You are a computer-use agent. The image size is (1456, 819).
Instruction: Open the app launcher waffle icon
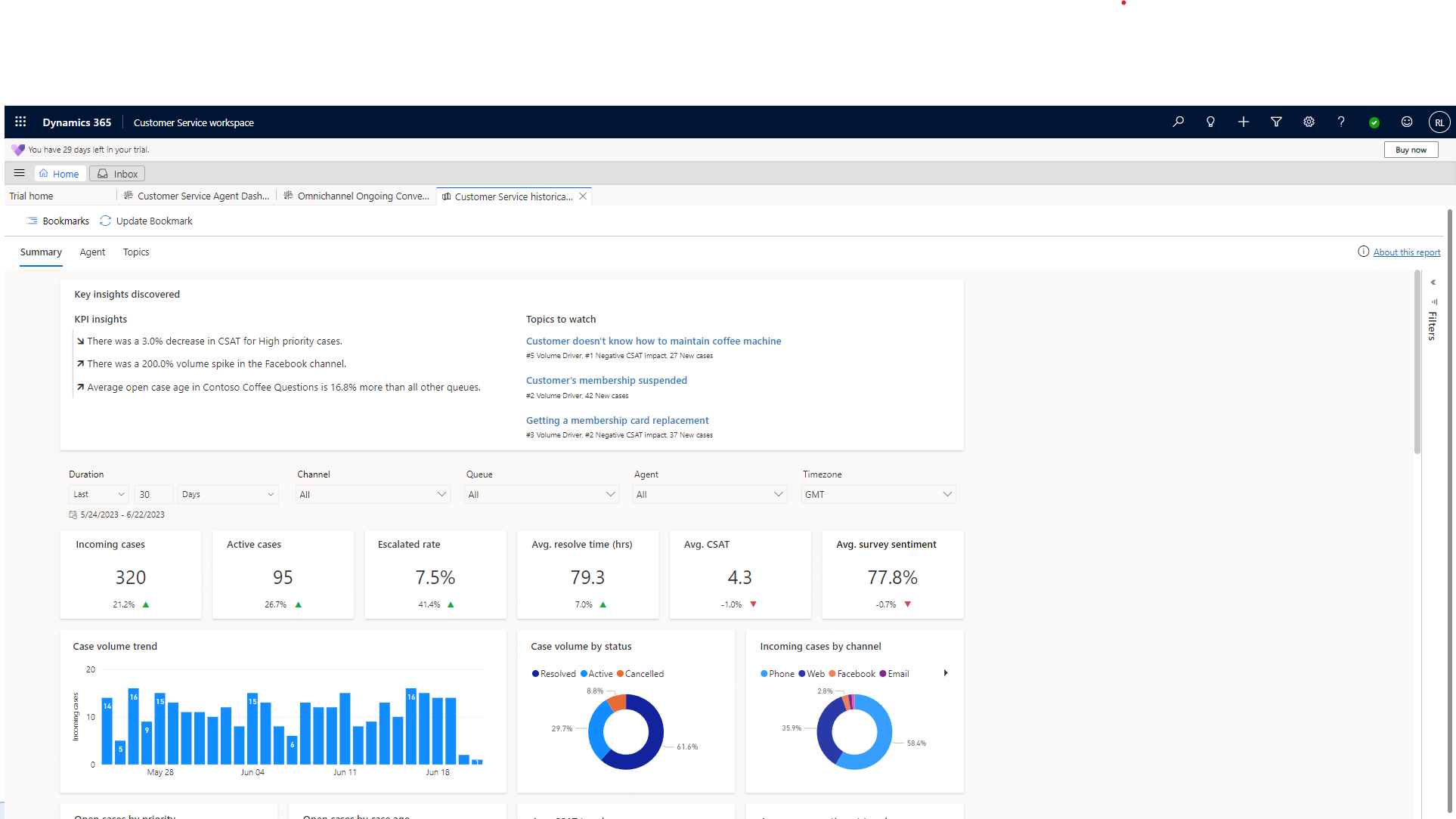(20, 122)
